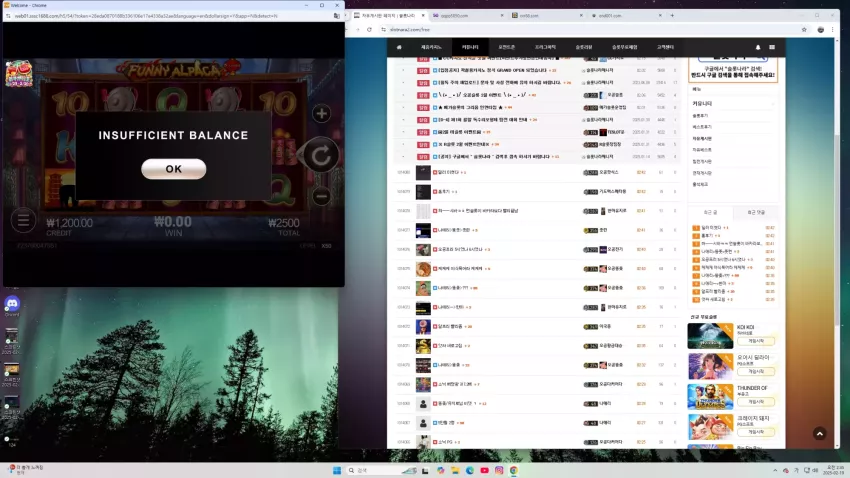
Task: Start the THUNDER OF free game
Action: coord(756,402)
